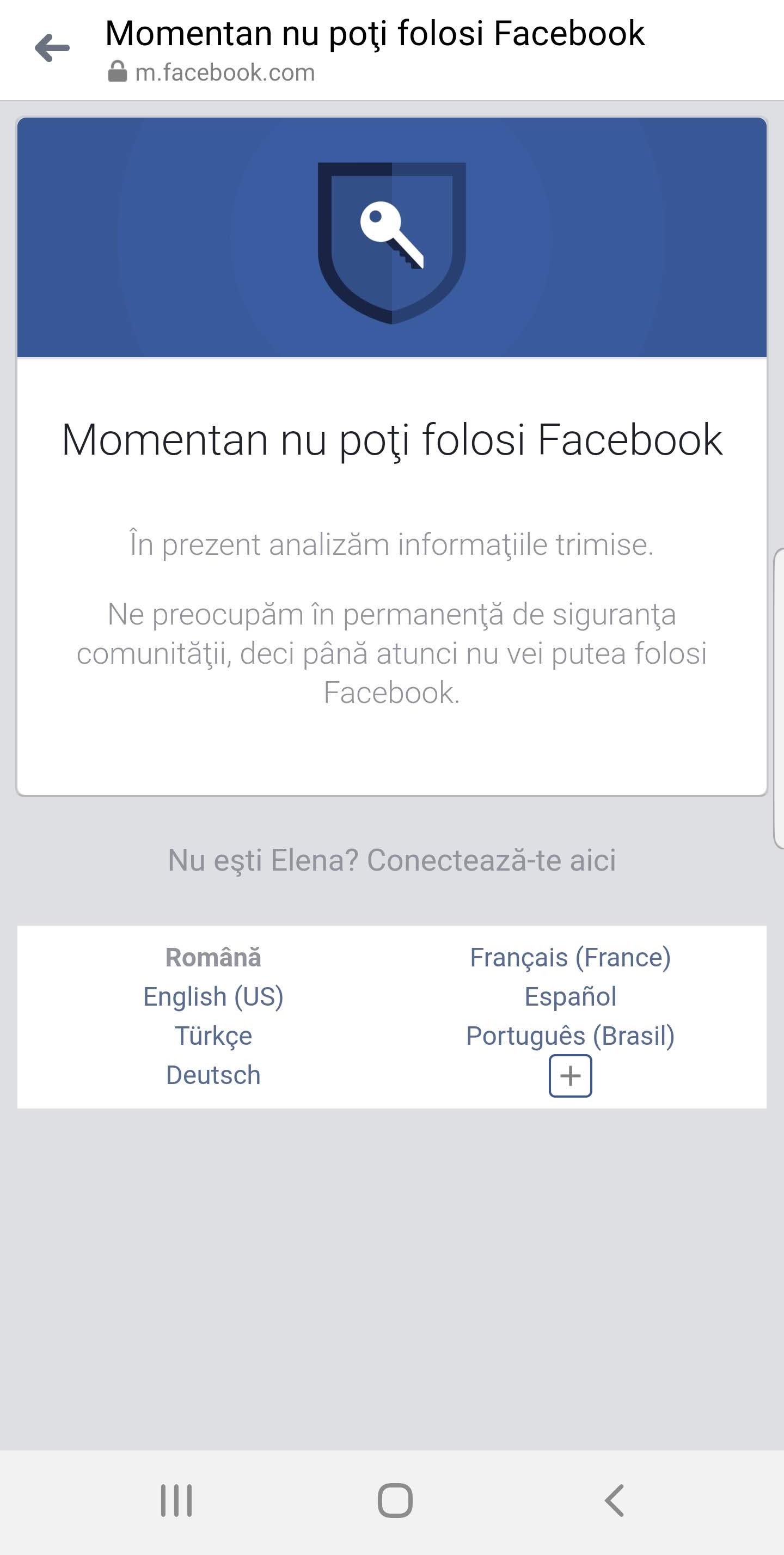Switch language to Español
This screenshot has height=1555, width=784.
[571, 996]
